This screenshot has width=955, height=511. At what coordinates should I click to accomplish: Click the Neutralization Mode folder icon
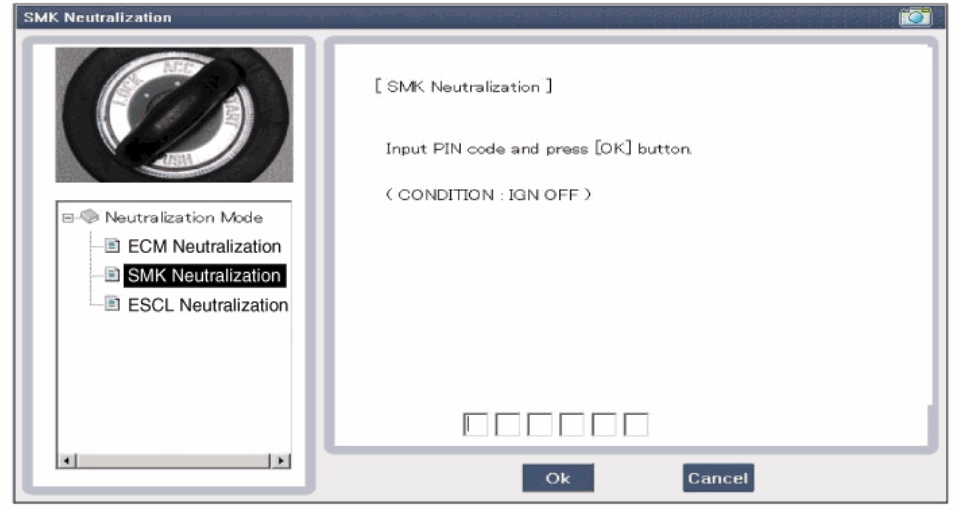[x=89, y=217]
